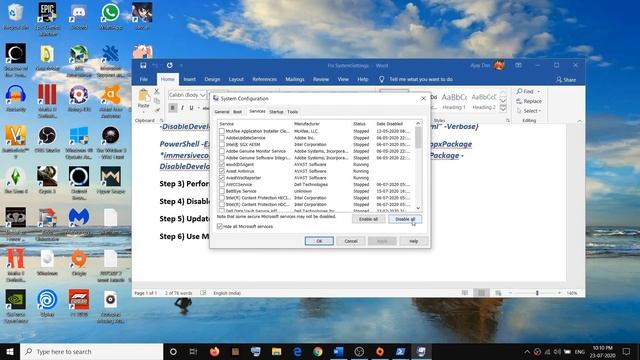
Task: Select the WhatsApp desktop icon
Action: point(110,16)
